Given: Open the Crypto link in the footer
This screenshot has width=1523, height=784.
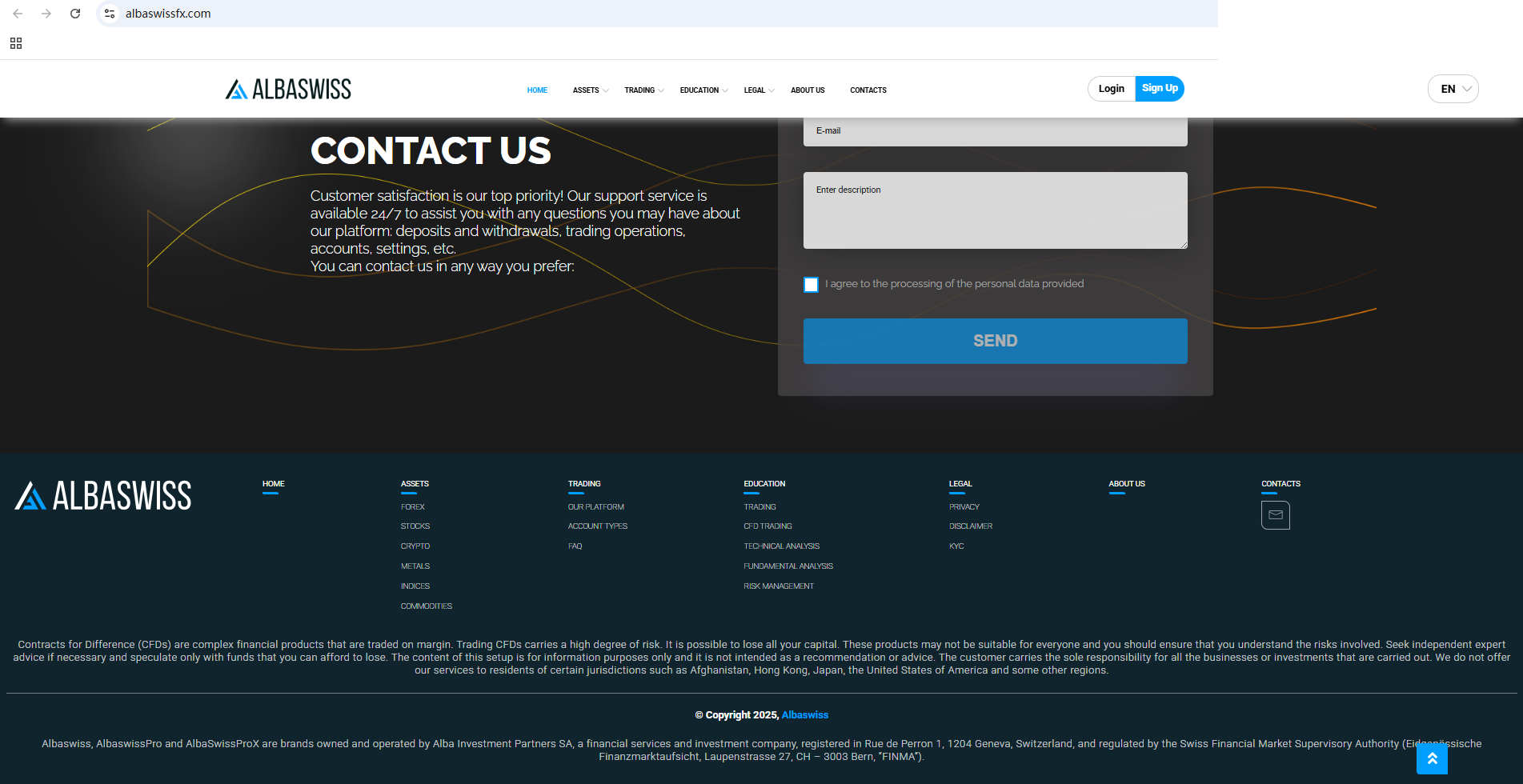Looking at the screenshot, I should [x=415, y=546].
